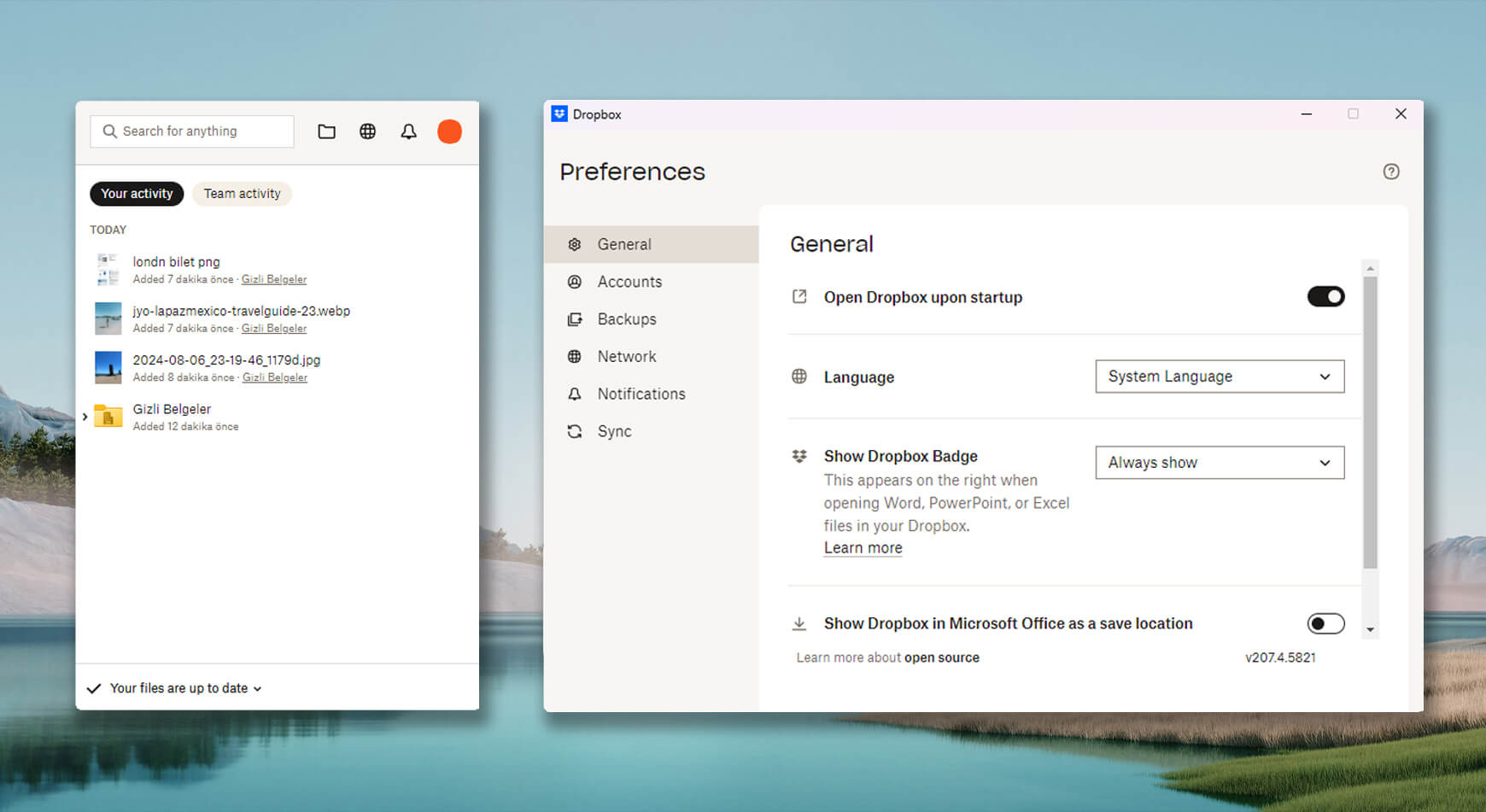
Task: Click the 2024-08-06_23-19-46_1179d.jpg file name
Action: pyautogui.click(x=226, y=360)
